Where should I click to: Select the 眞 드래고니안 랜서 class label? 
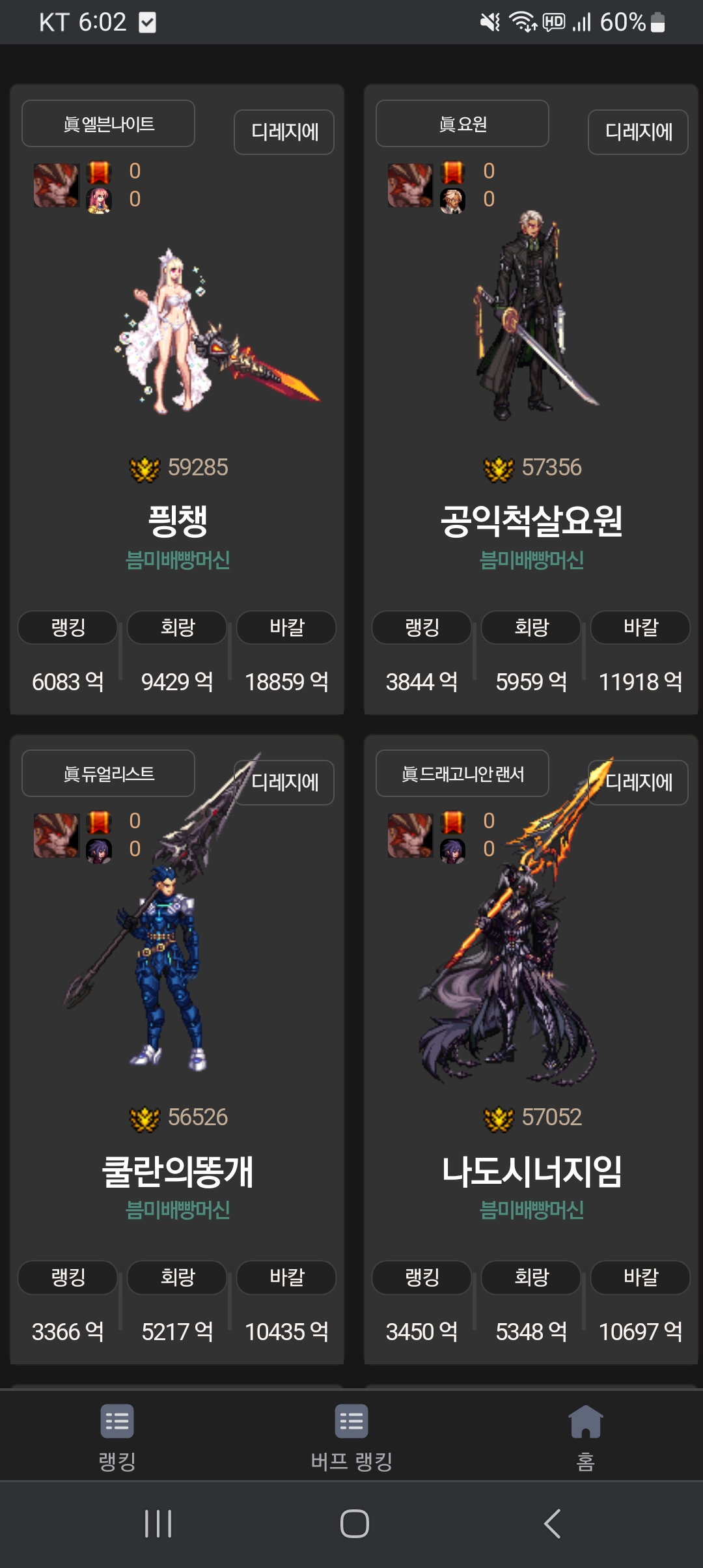(462, 774)
